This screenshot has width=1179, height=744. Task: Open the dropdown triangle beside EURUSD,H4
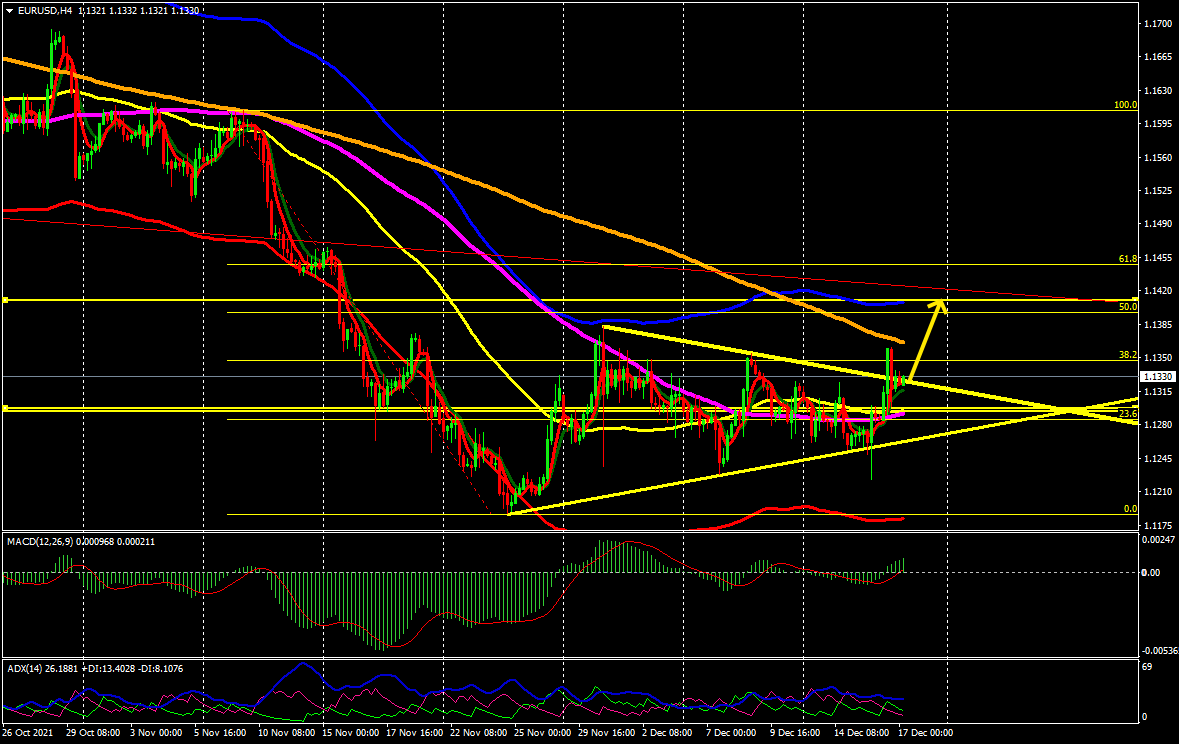8,10
